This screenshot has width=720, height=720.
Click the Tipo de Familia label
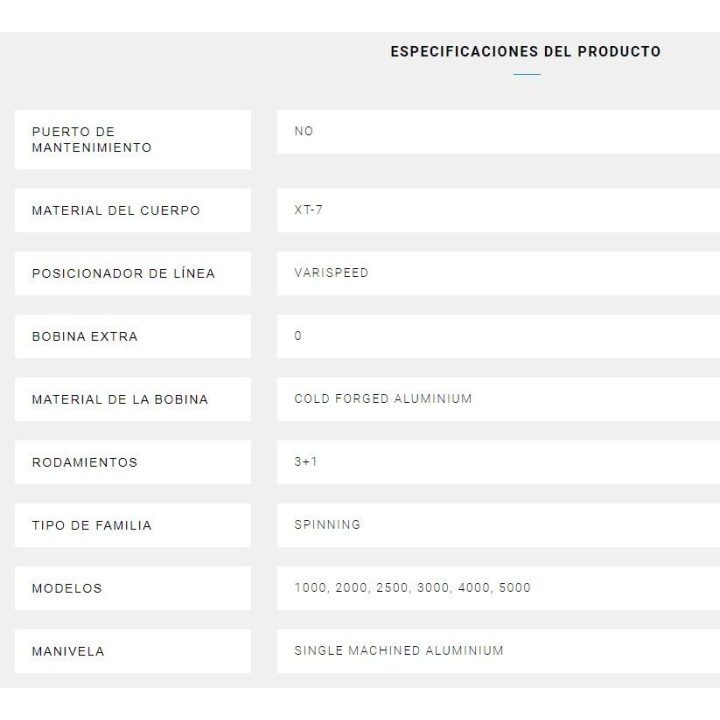(92, 526)
